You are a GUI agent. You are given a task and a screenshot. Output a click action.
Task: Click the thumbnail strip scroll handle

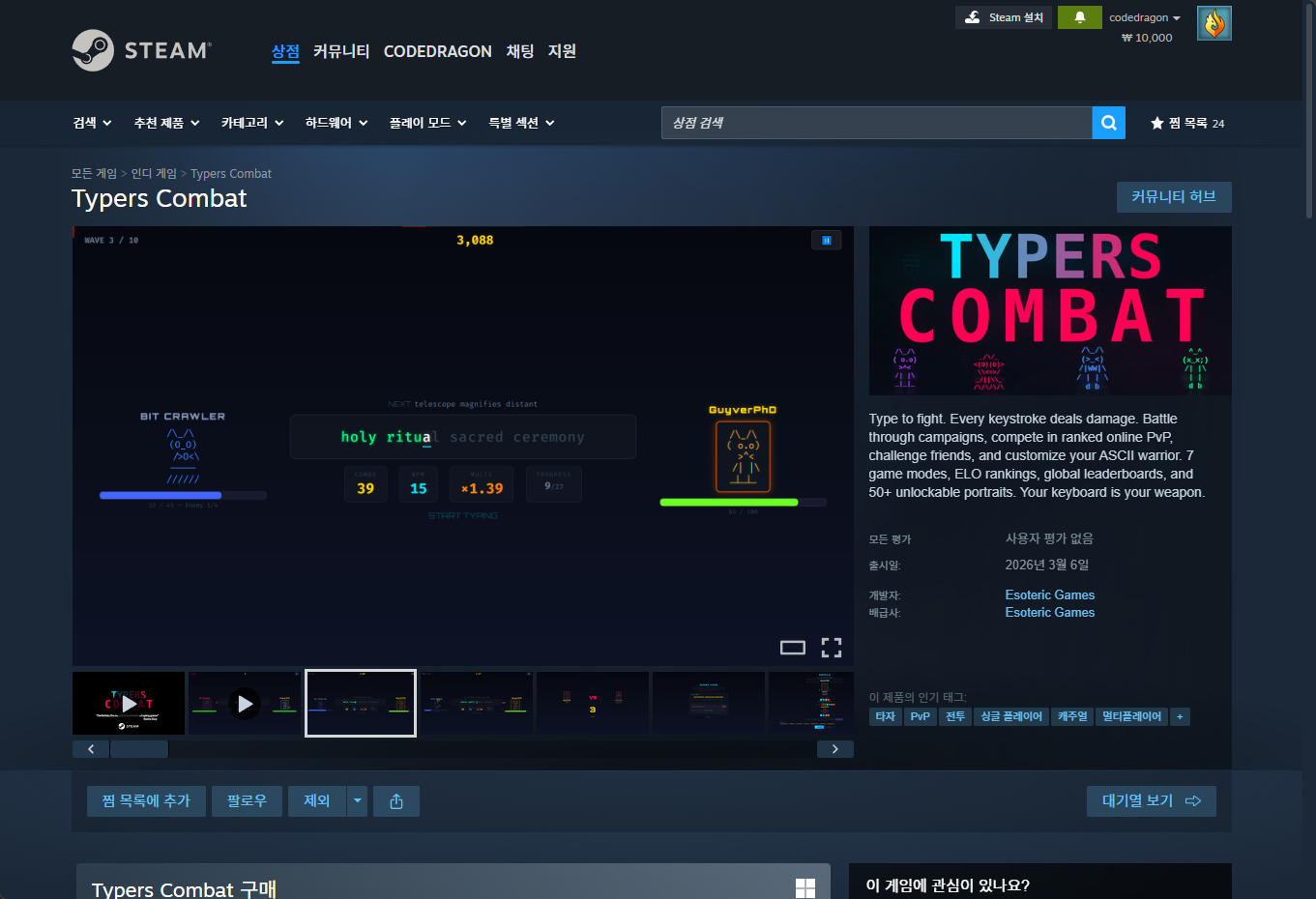pyautogui.click(x=139, y=749)
